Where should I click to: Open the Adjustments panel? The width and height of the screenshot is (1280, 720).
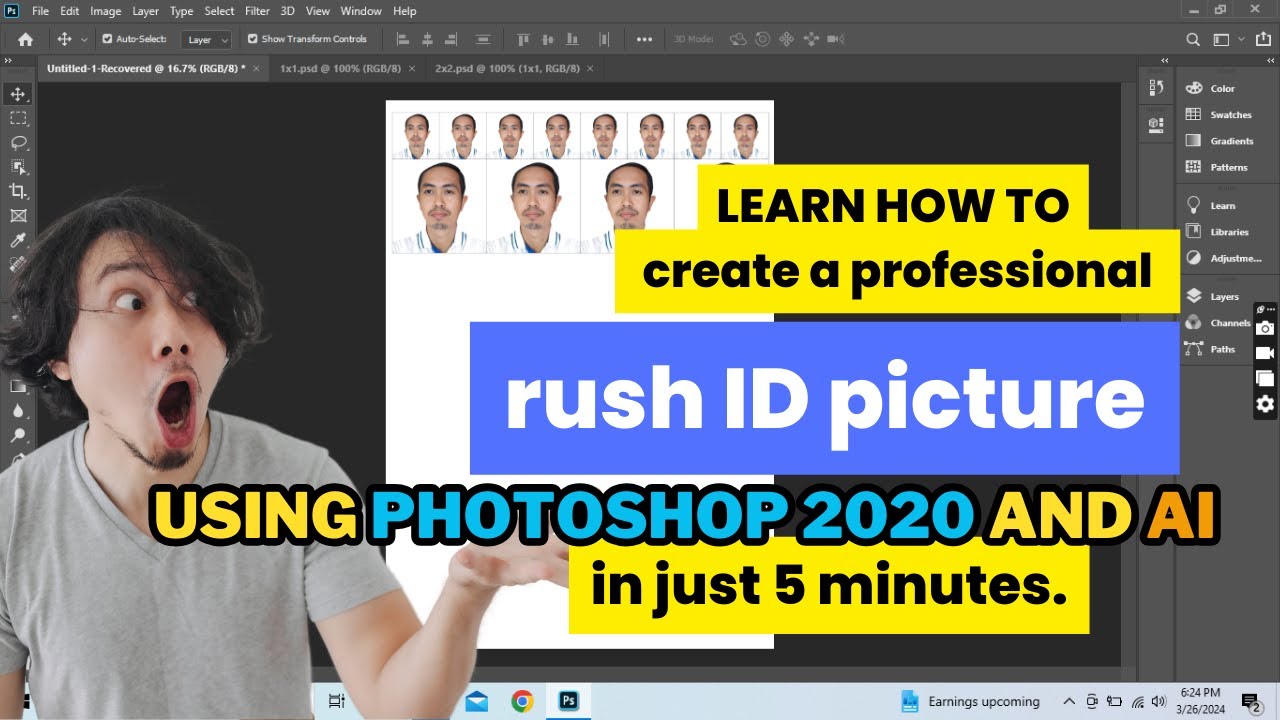[x=1222, y=258]
